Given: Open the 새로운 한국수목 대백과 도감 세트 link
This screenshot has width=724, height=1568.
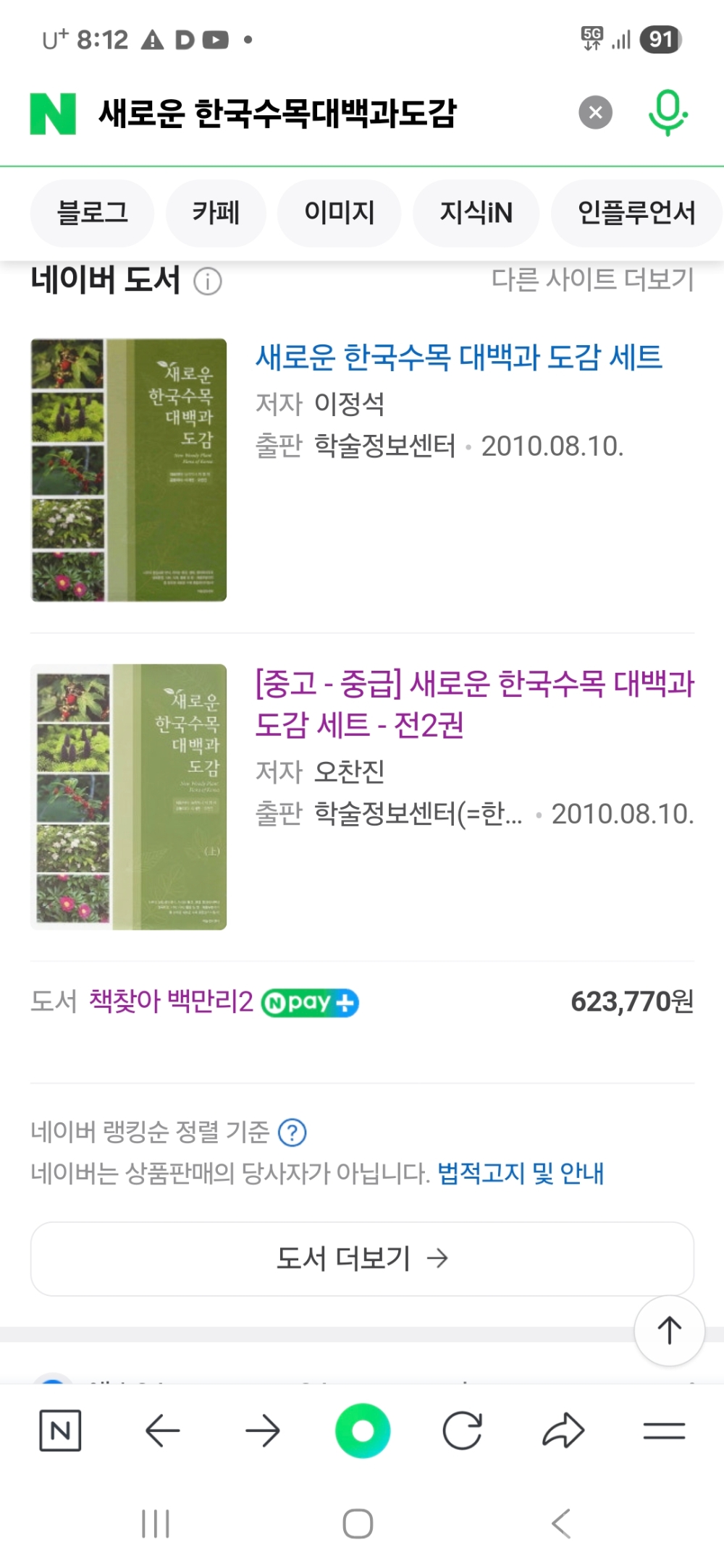Looking at the screenshot, I should [x=459, y=357].
